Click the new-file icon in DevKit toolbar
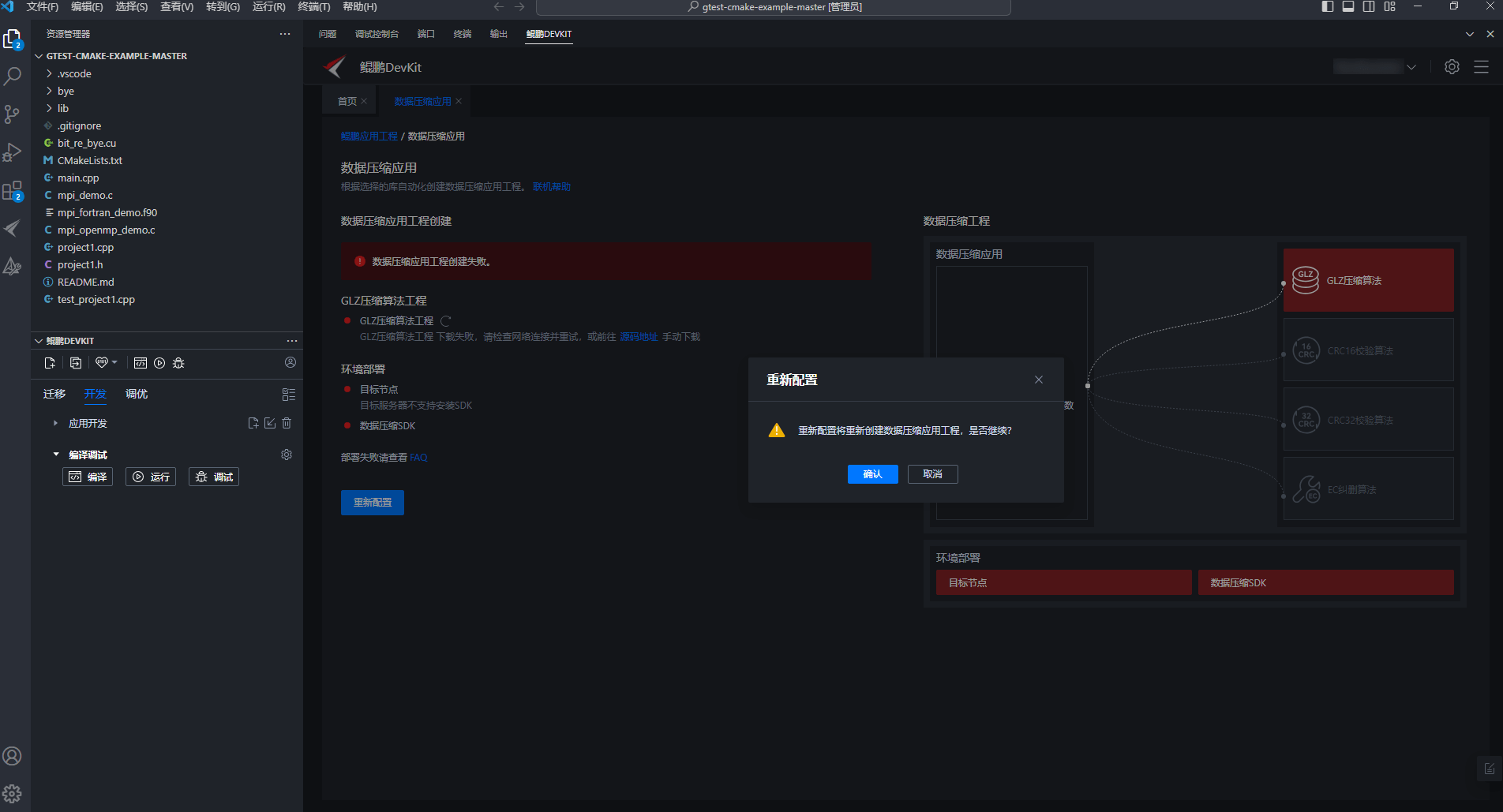Screen dimensions: 1503x812 pyautogui.click(x=50, y=363)
